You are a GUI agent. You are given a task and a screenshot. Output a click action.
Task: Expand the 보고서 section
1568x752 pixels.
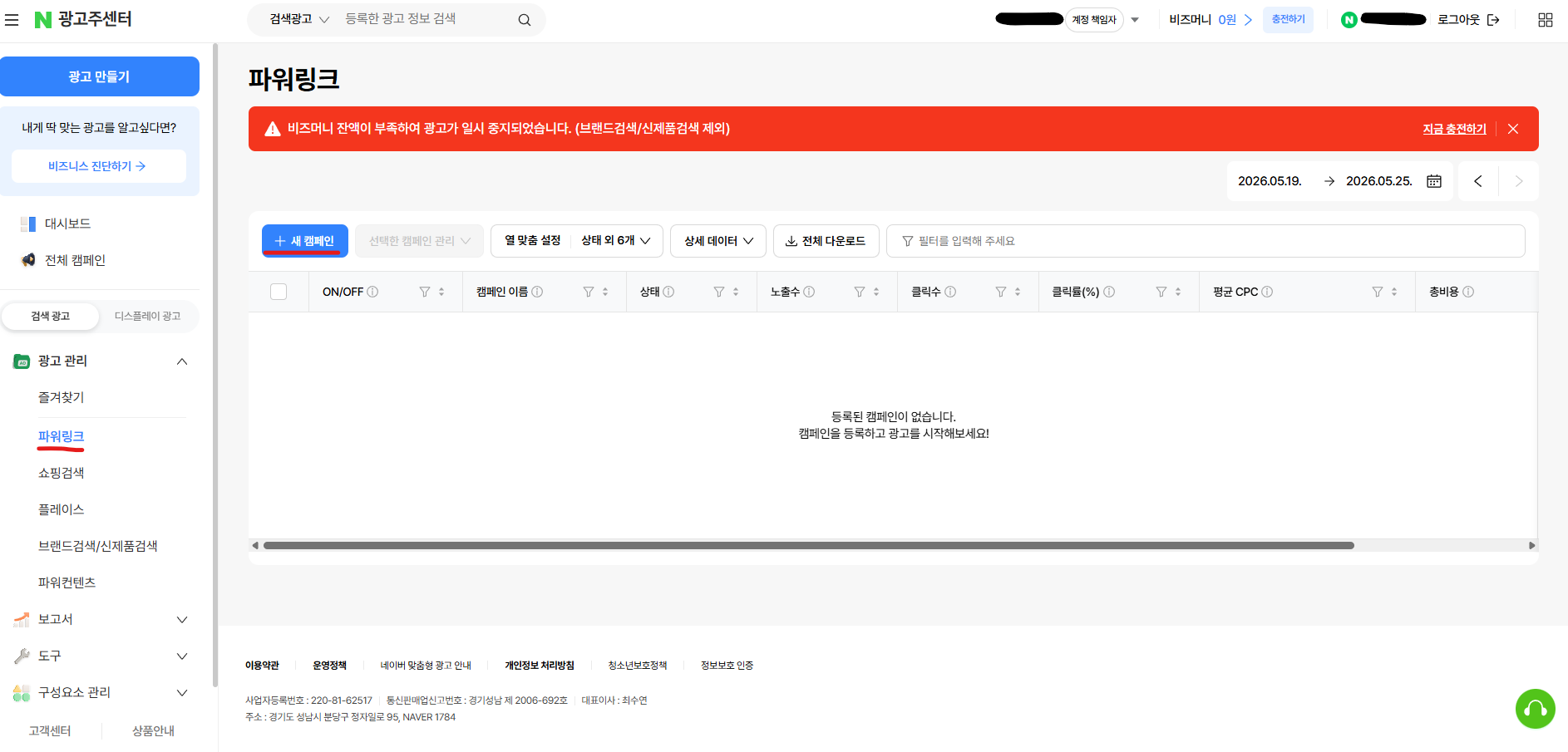tap(182, 620)
